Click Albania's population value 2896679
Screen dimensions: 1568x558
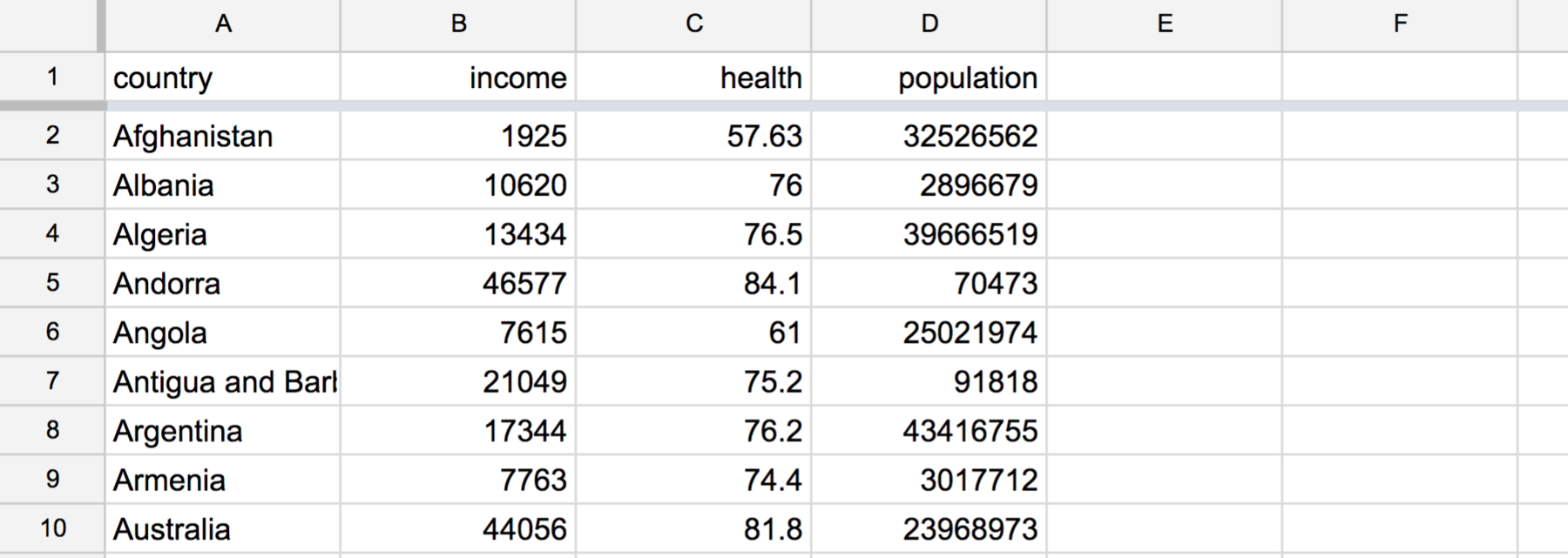coord(929,185)
